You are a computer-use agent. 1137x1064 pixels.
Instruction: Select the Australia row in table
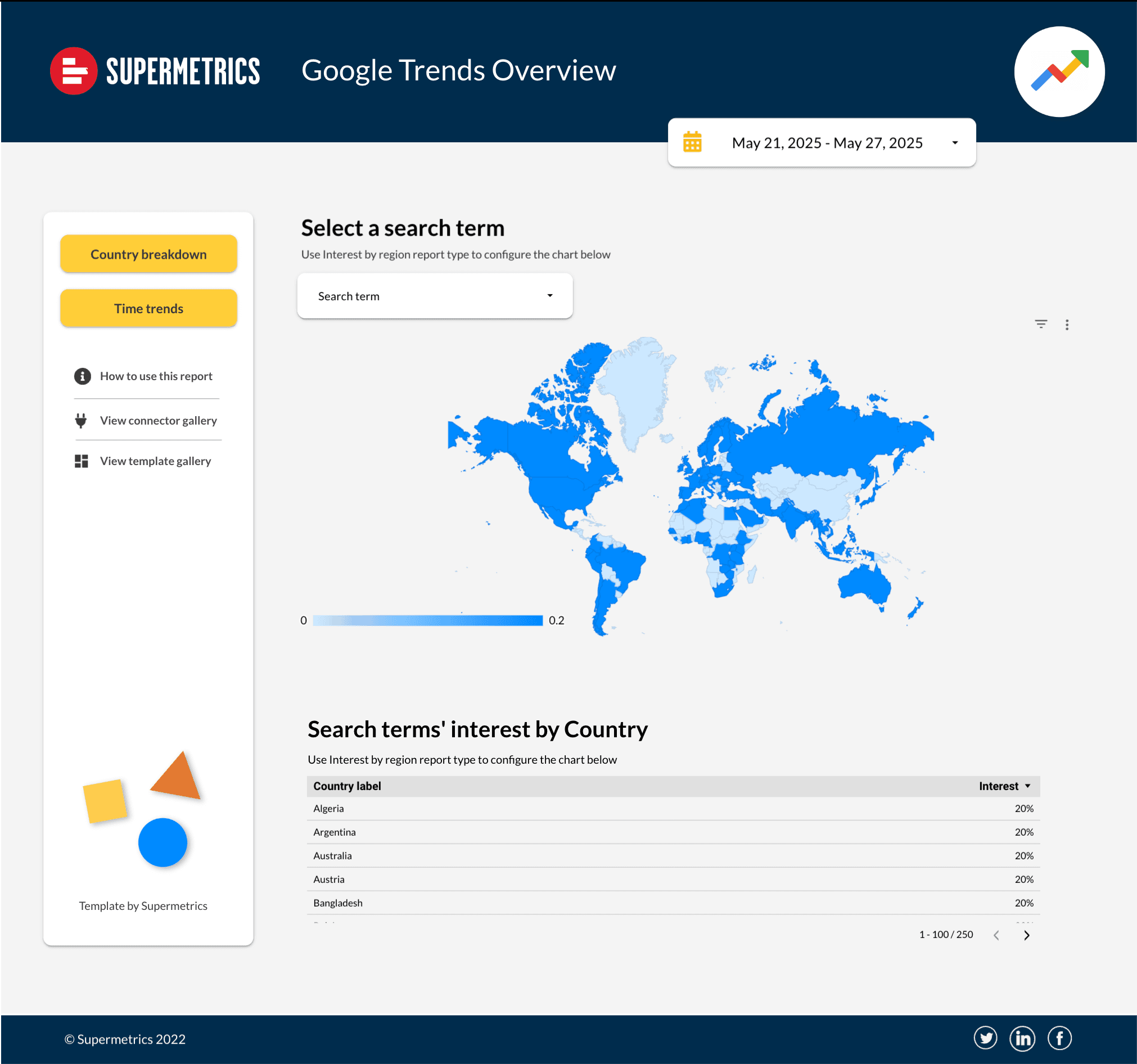333,856
